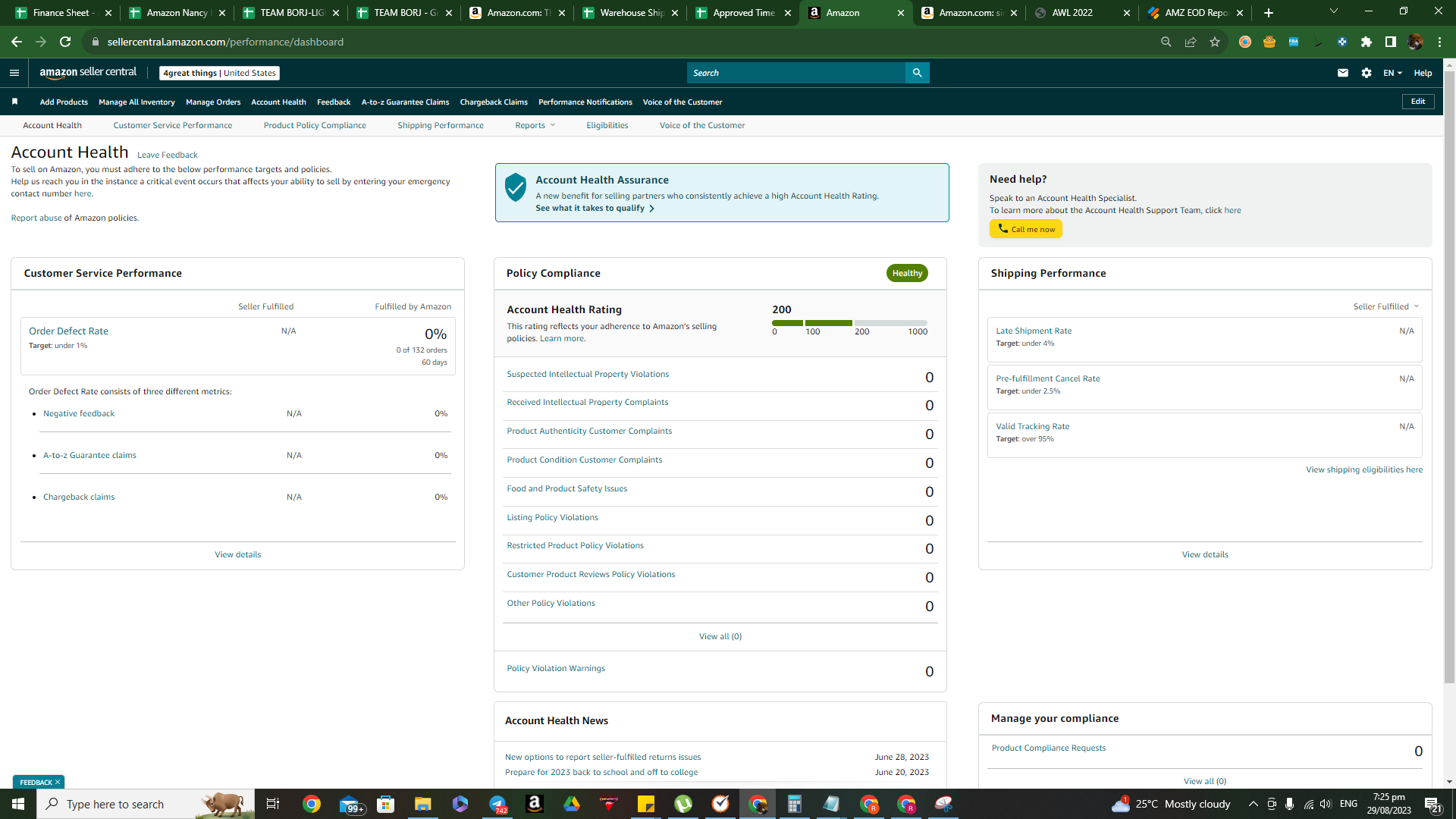Open the browser extensions puzzle icon
Screen dimensions: 1456x819
pos(1367,42)
